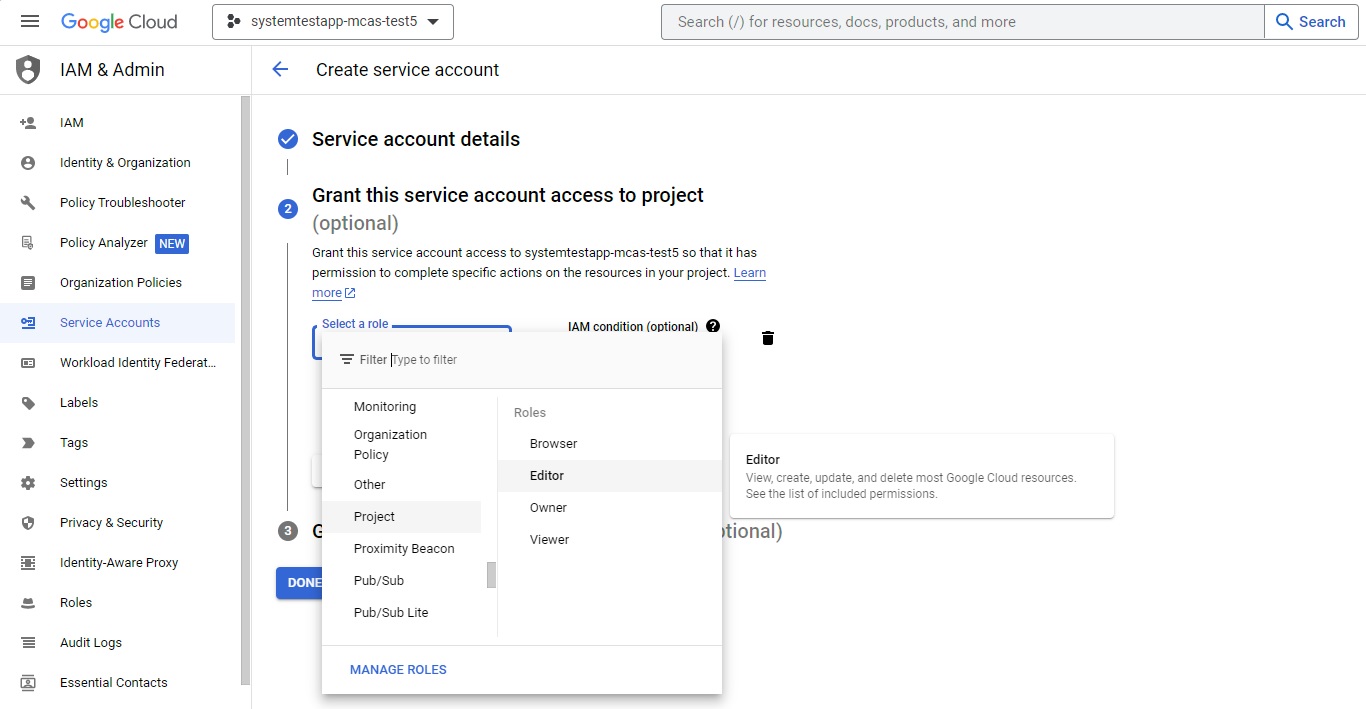
Task: Click the blue DONE button
Action: click(x=299, y=583)
